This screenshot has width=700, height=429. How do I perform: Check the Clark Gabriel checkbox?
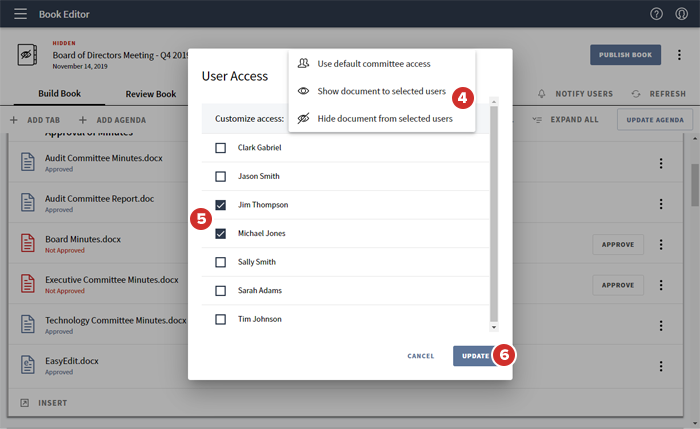click(x=221, y=148)
